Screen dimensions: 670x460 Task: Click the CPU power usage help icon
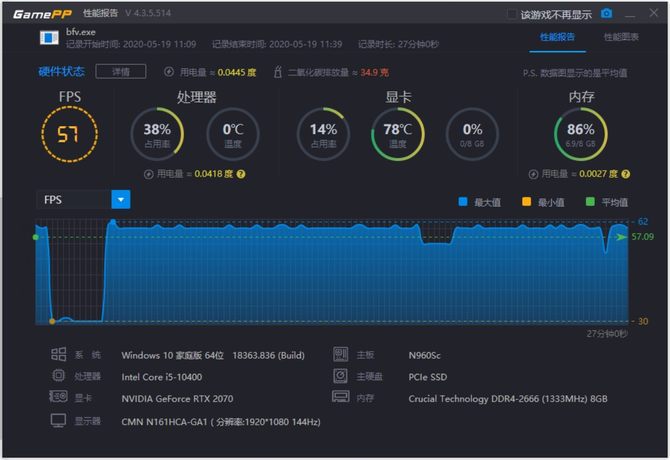coord(241,174)
